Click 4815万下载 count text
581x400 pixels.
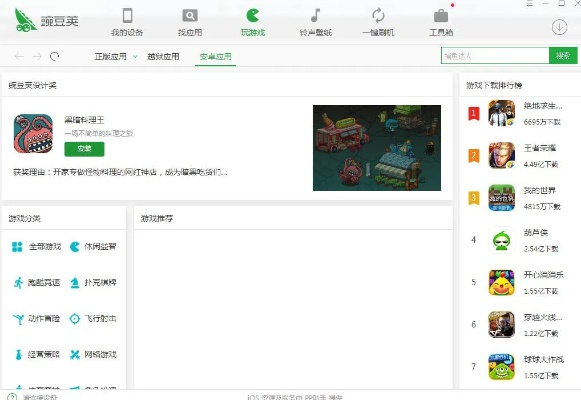click(x=542, y=206)
